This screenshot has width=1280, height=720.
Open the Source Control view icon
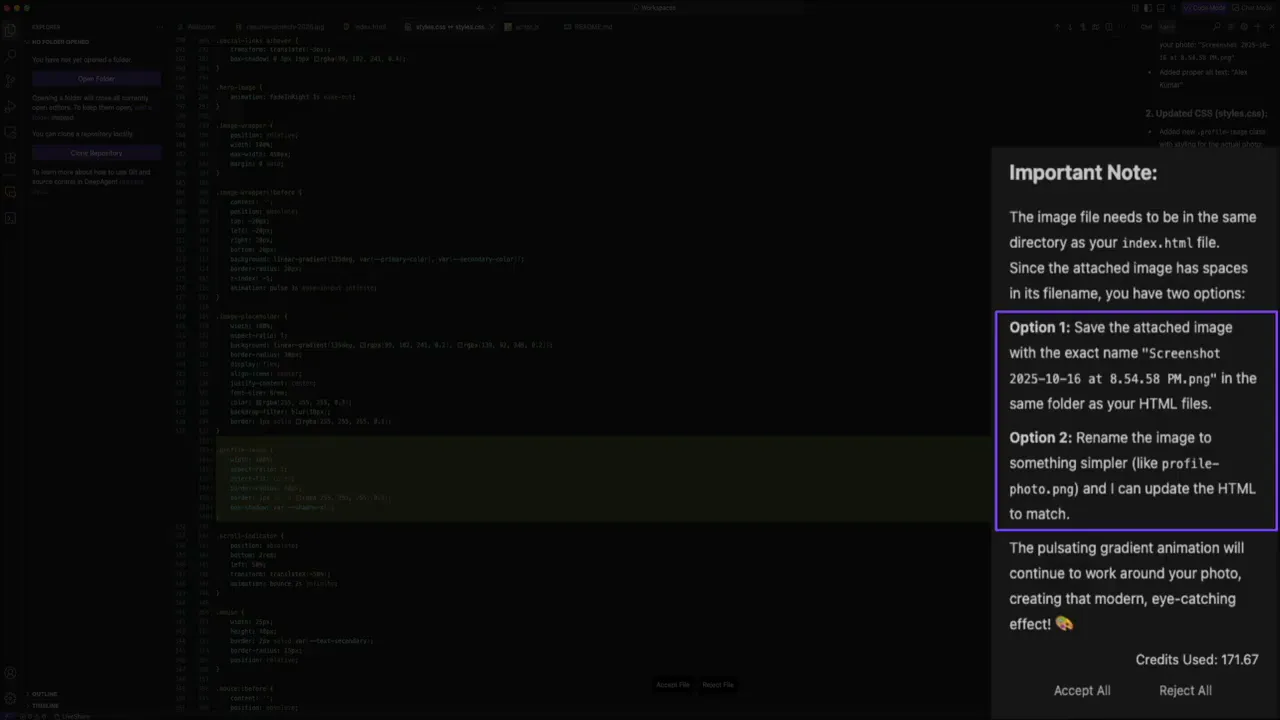coord(10,81)
